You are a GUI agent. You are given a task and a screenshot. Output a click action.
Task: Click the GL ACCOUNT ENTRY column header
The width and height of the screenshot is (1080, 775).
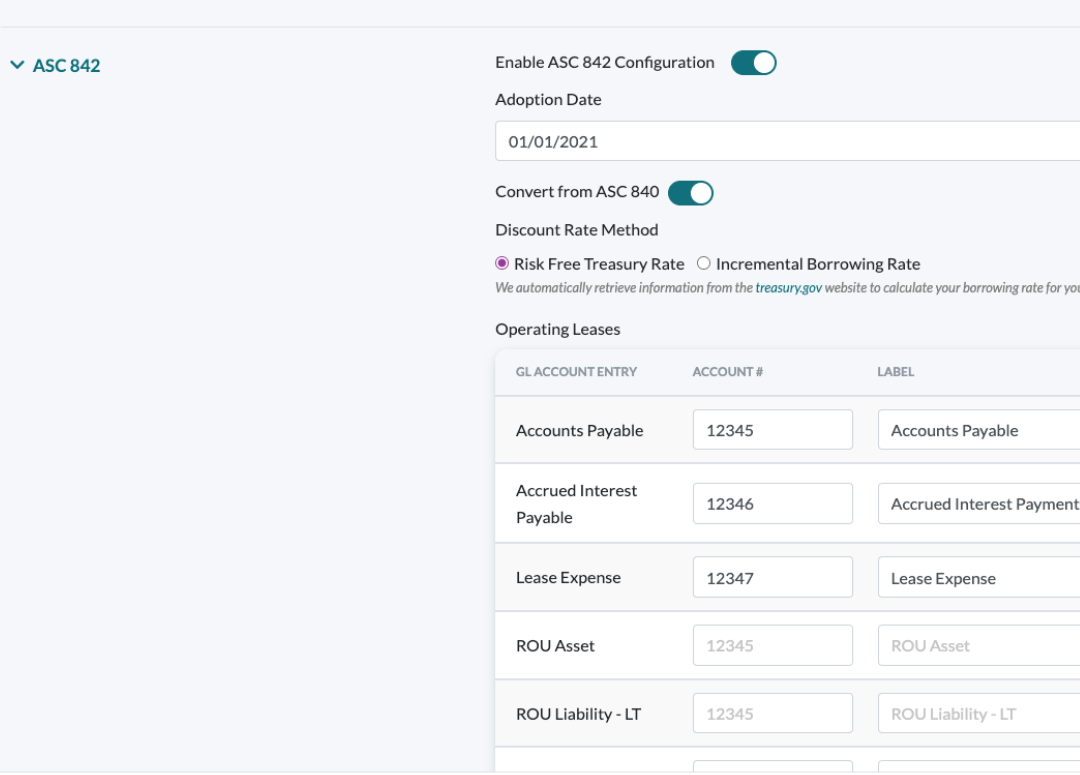pos(576,371)
